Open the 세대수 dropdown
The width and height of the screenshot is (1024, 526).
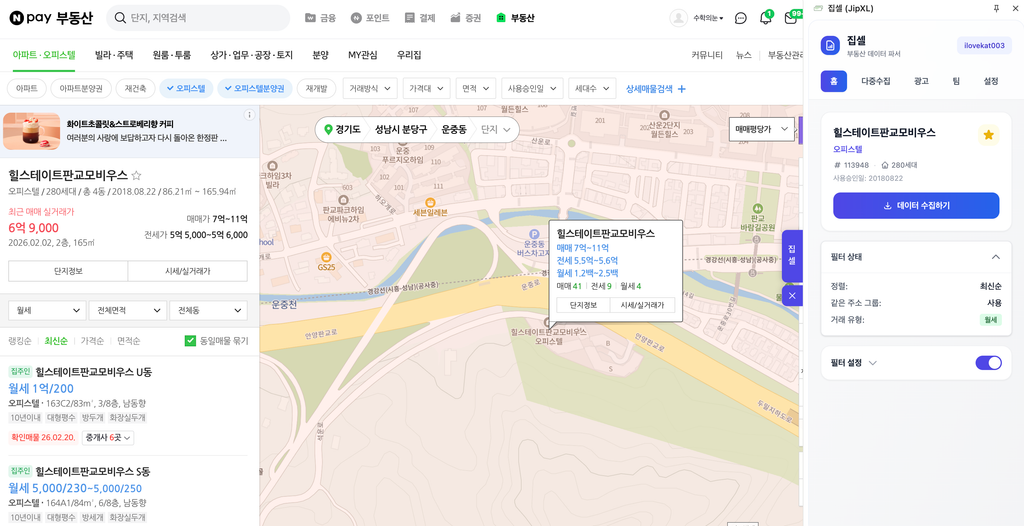(592, 88)
